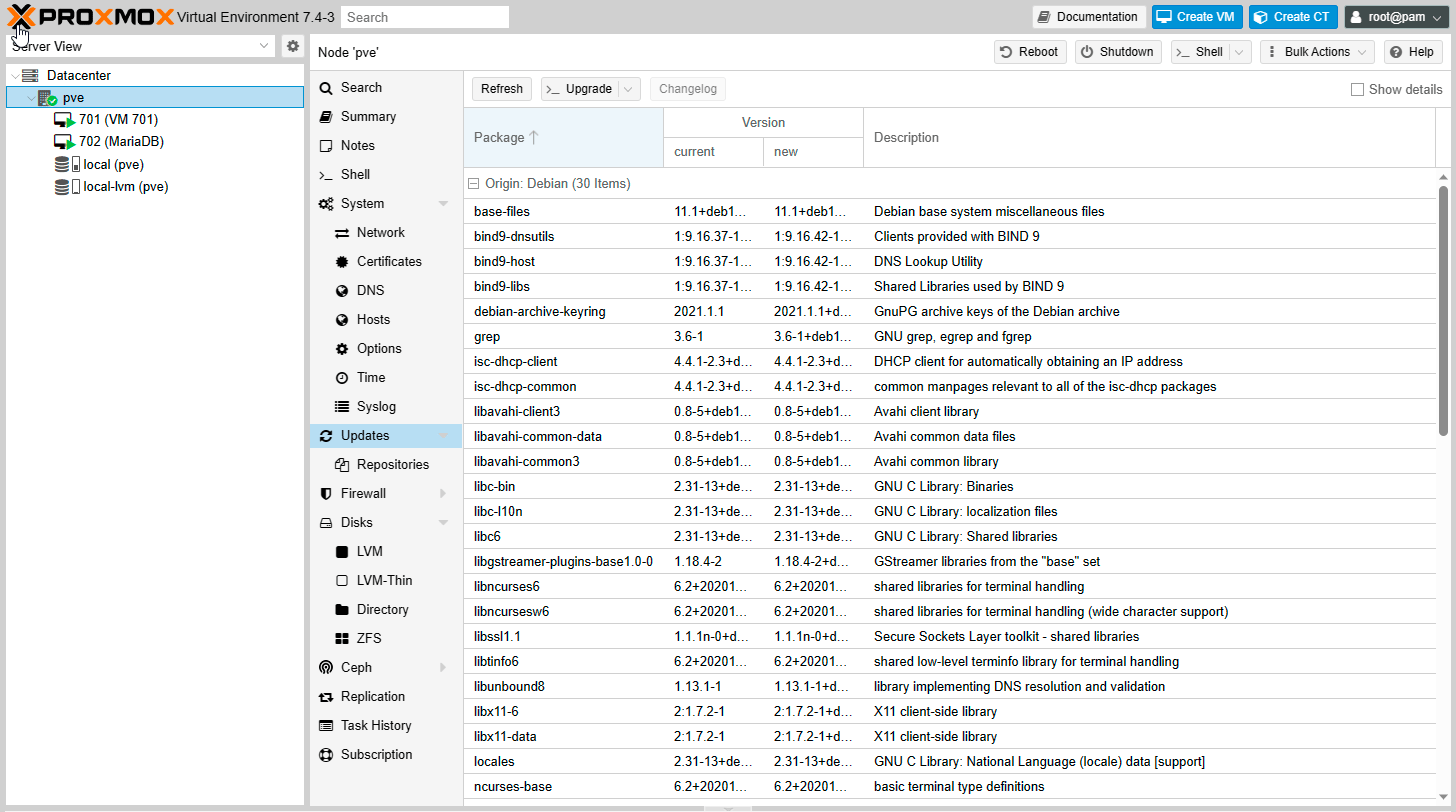Collapse the Origin: Debian group
The image size is (1456, 812).
click(x=473, y=184)
